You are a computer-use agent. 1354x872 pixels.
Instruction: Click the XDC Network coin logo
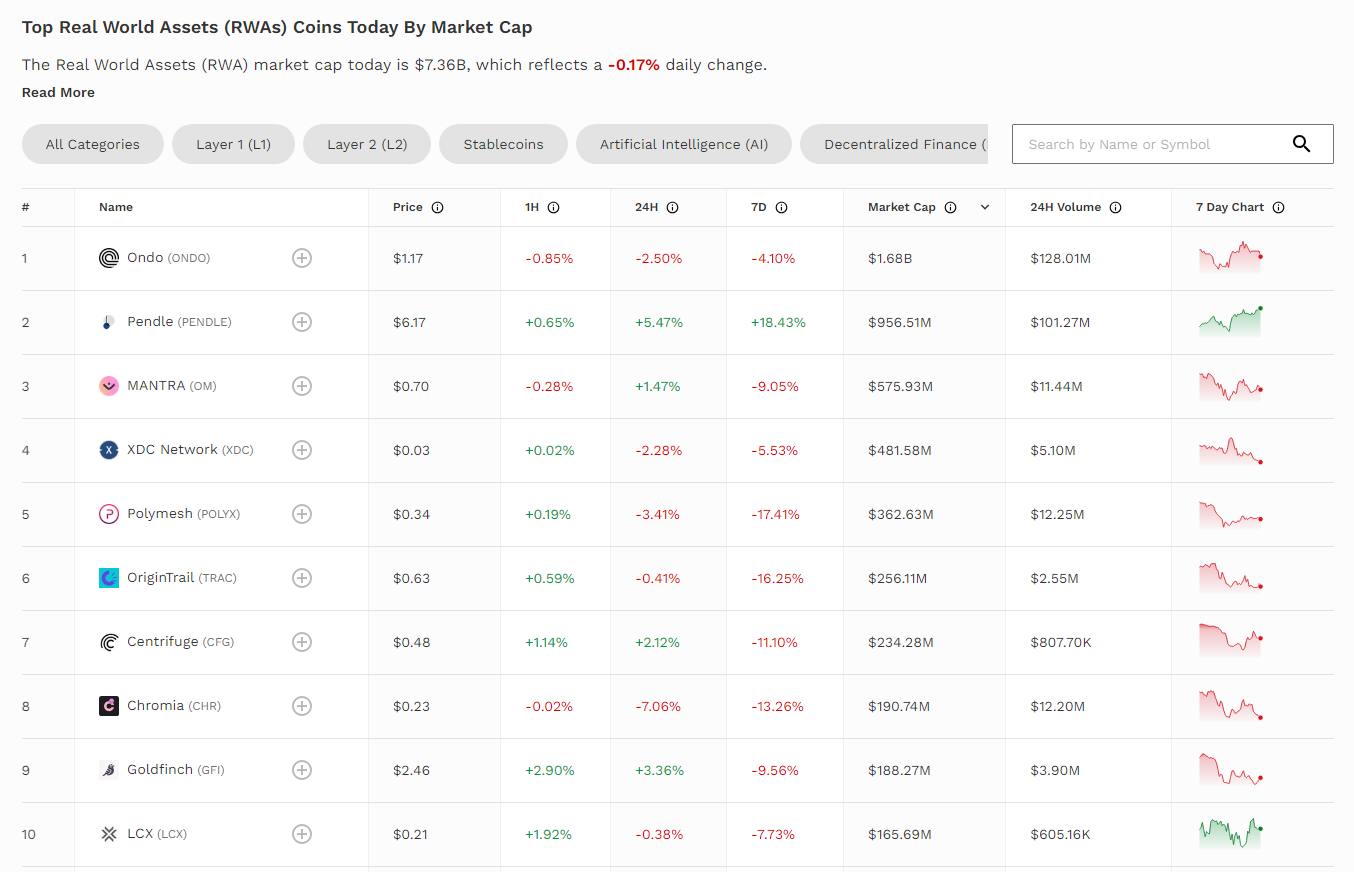tap(109, 450)
